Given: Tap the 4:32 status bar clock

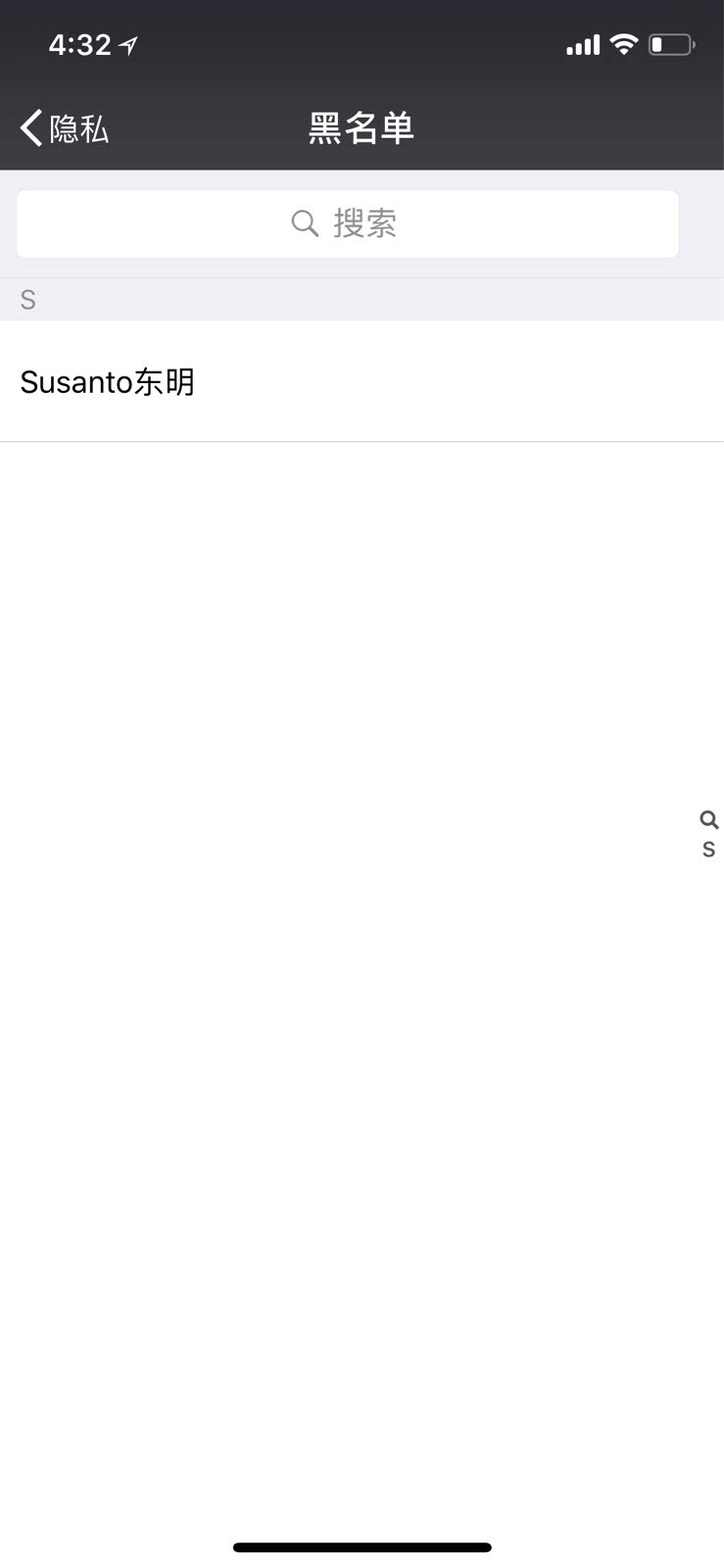Looking at the screenshot, I should point(80,45).
